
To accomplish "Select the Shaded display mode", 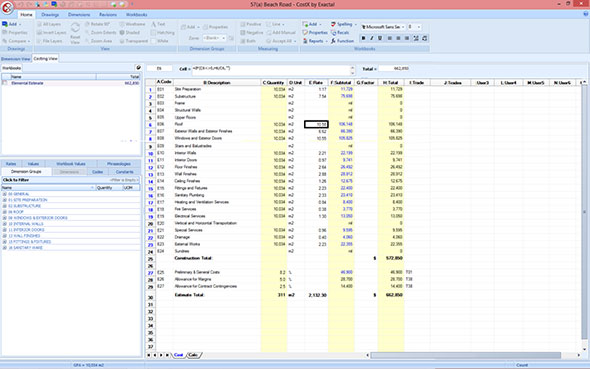I will pos(130,32).
